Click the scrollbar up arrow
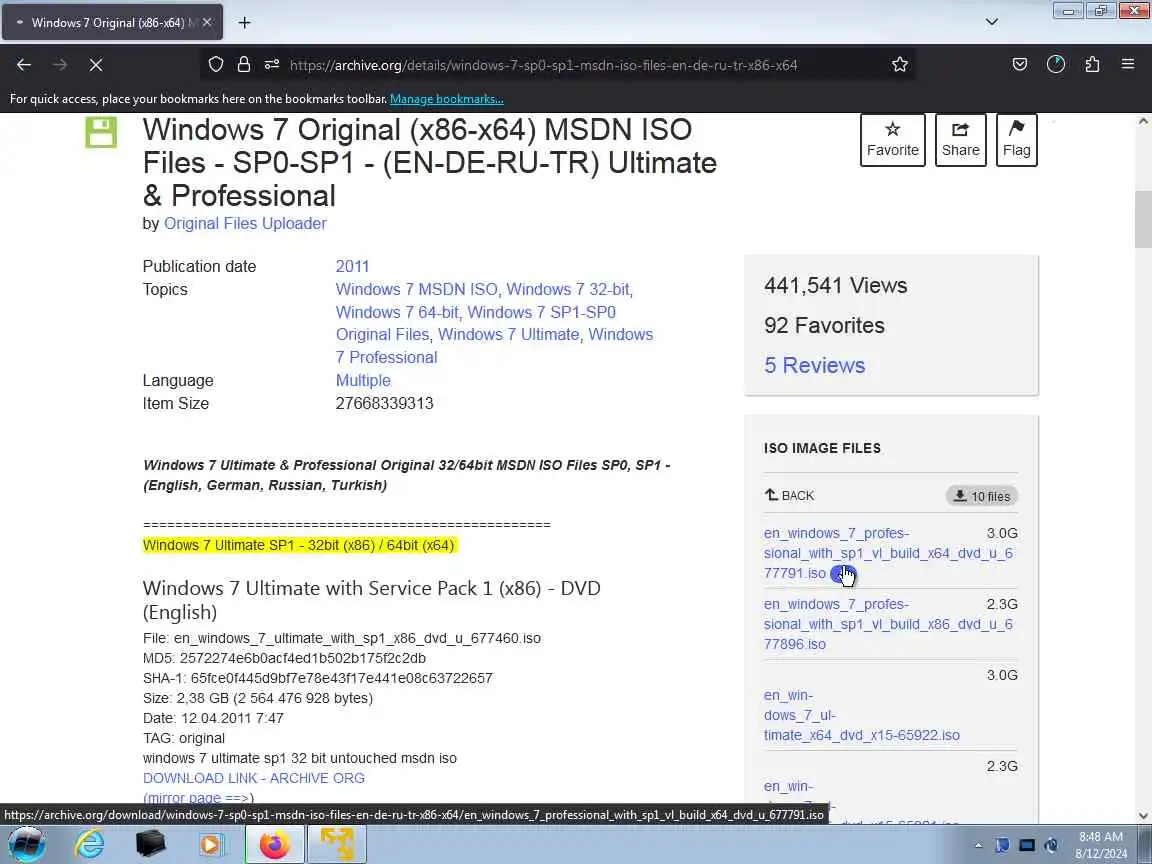This screenshot has height=864, width=1152. (x=1143, y=121)
